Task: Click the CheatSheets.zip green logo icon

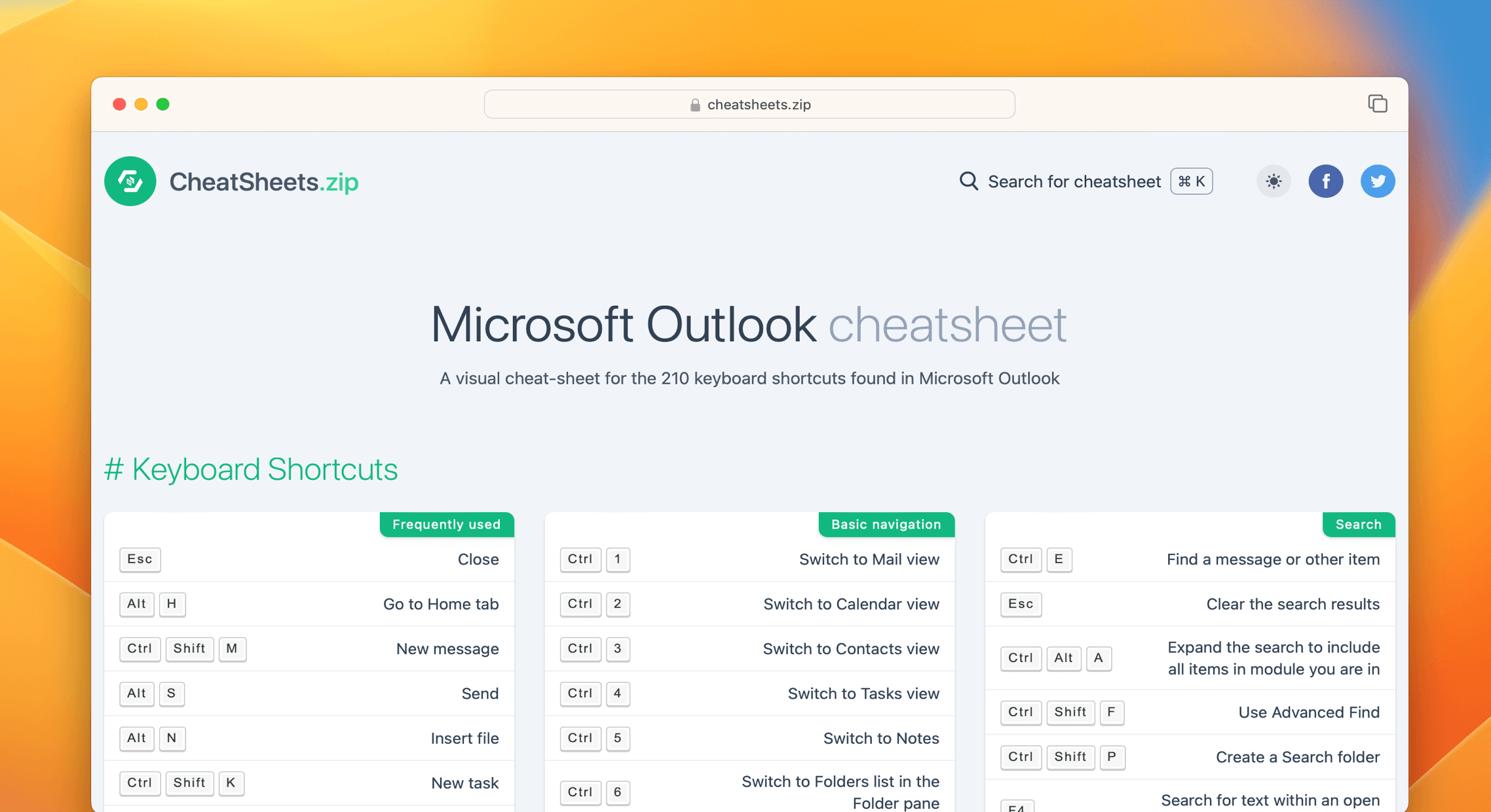Action: click(x=130, y=181)
